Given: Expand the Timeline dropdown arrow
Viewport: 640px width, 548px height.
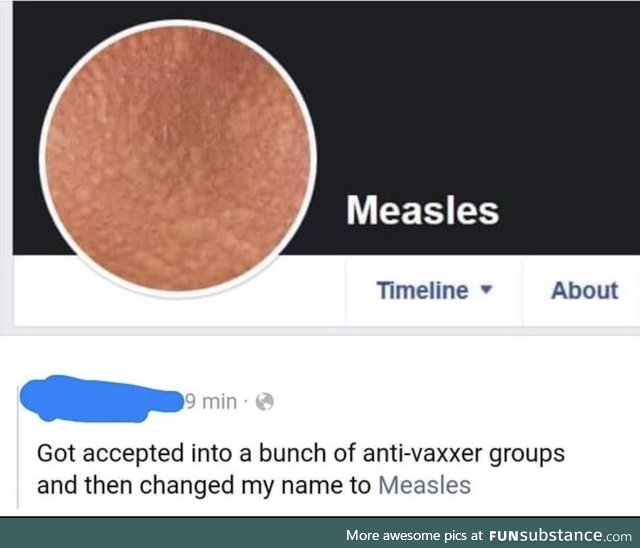Looking at the screenshot, I should [486, 289].
